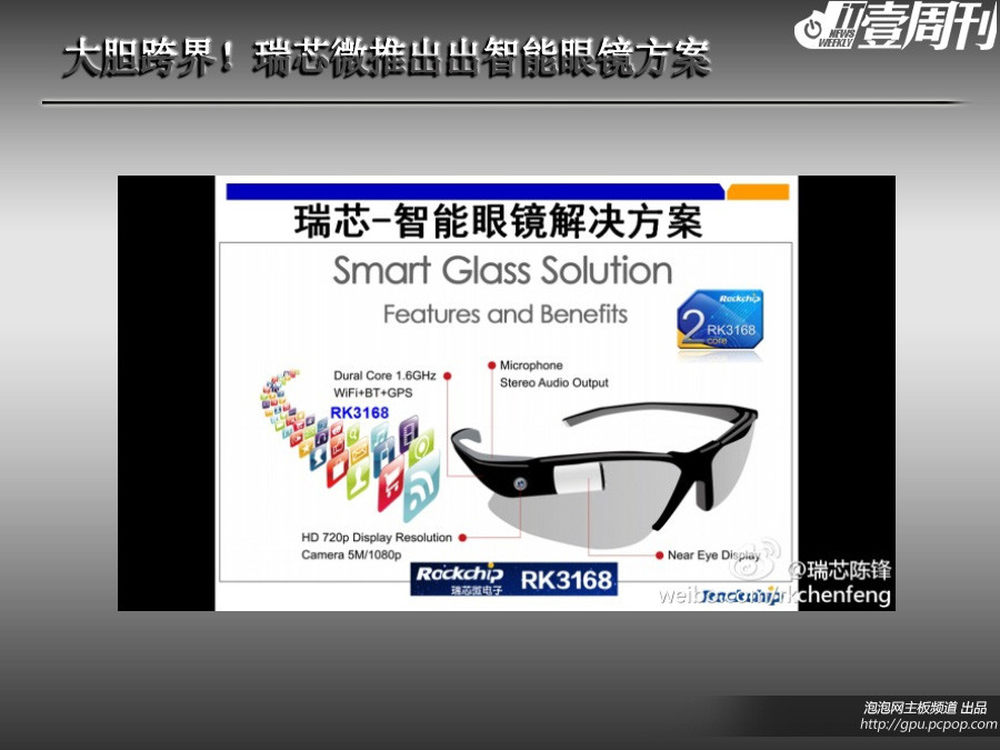Viewport: 1000px width, 750px height.
Task: Click the 'Camera 5M/1080p' label
Action: [x=351, y=555]
